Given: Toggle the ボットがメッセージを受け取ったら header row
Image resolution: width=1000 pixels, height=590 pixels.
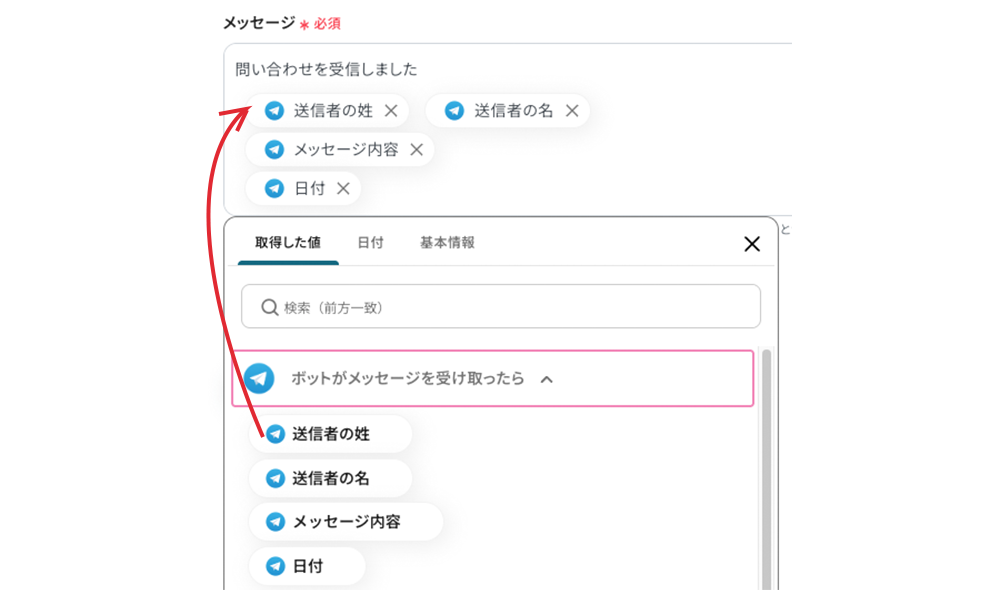Looking at the screenshot, I should coord(407,379).
